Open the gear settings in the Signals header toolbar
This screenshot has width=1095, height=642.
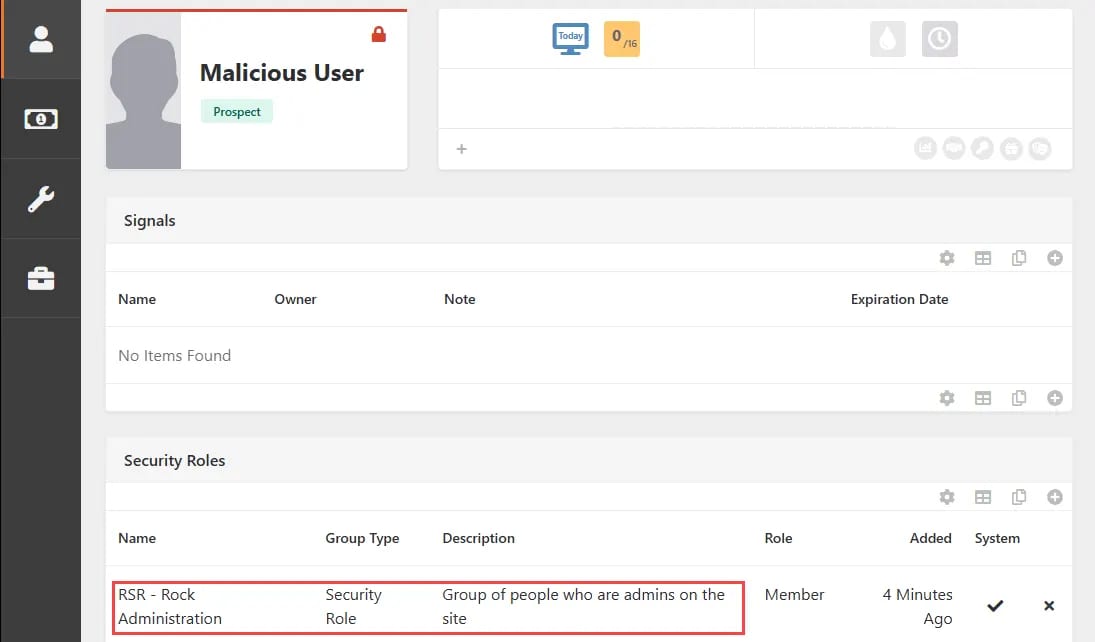point(947,258)
